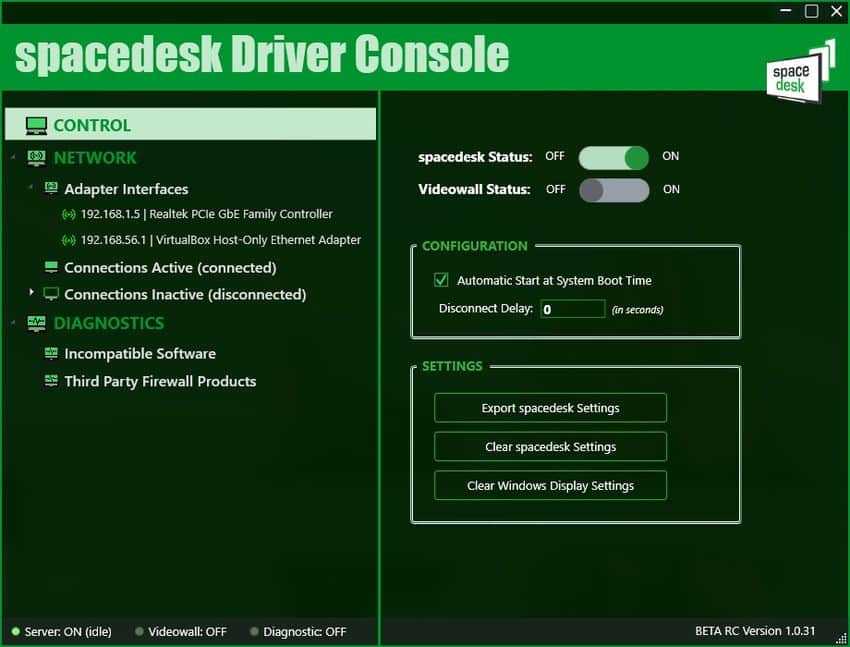The image size is (850, 647).
Task: Collapse the NETWORK tree section
Action: [x=13, y=158]
